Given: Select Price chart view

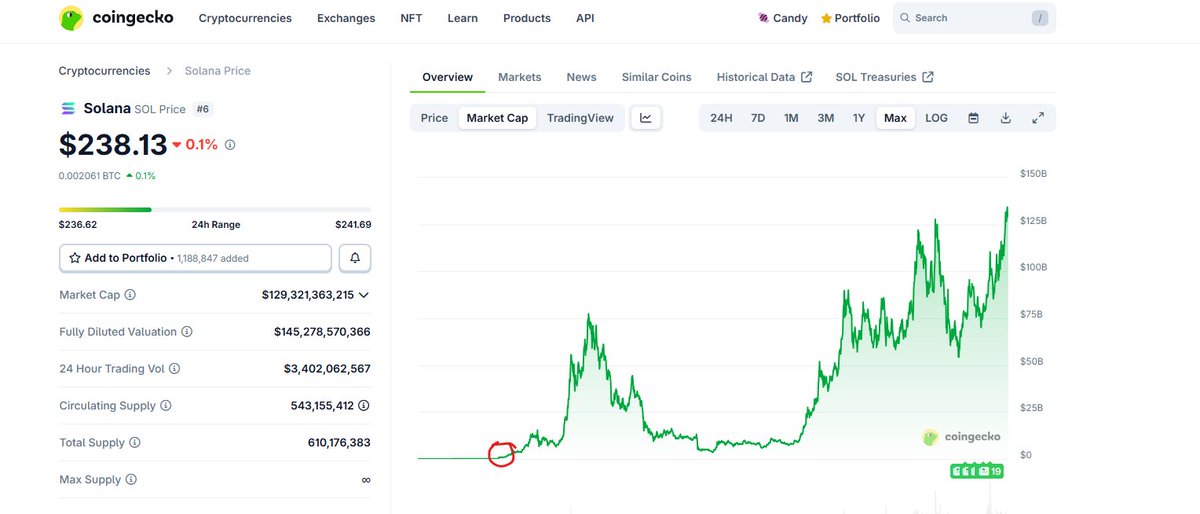Looking at the screenshot, I should [434, 118].
